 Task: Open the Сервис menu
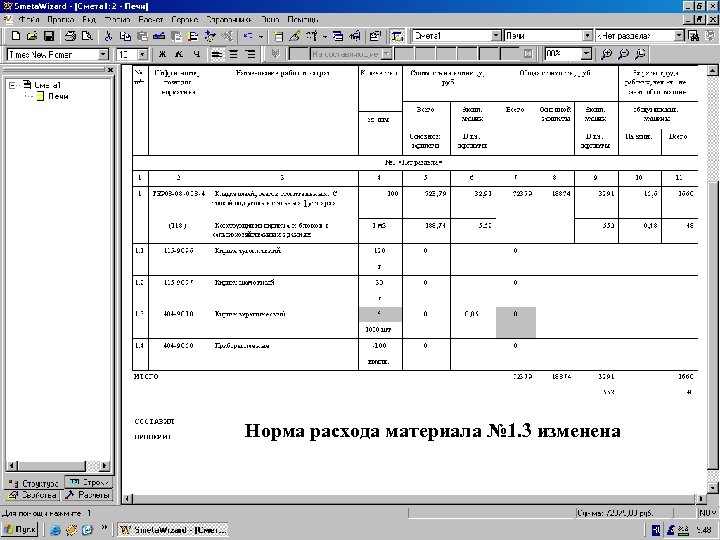pyautogui.click(x=185, y=20)
